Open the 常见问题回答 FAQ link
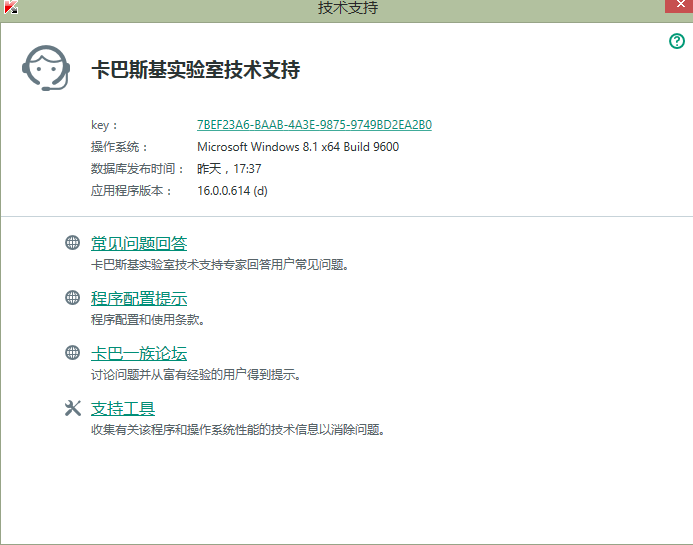This screenshot has width=693, height=545. pyautogui.click(x=139, y=244)
